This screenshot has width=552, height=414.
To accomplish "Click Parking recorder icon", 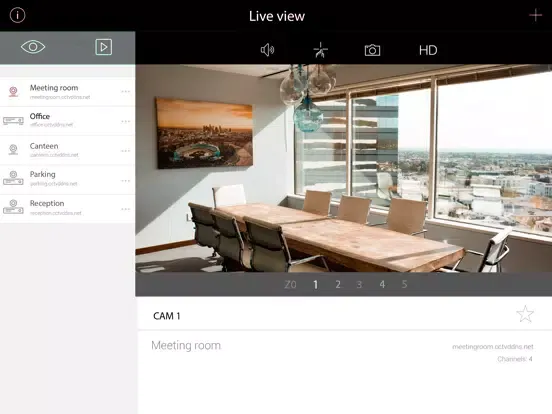I will click(13, 178).
